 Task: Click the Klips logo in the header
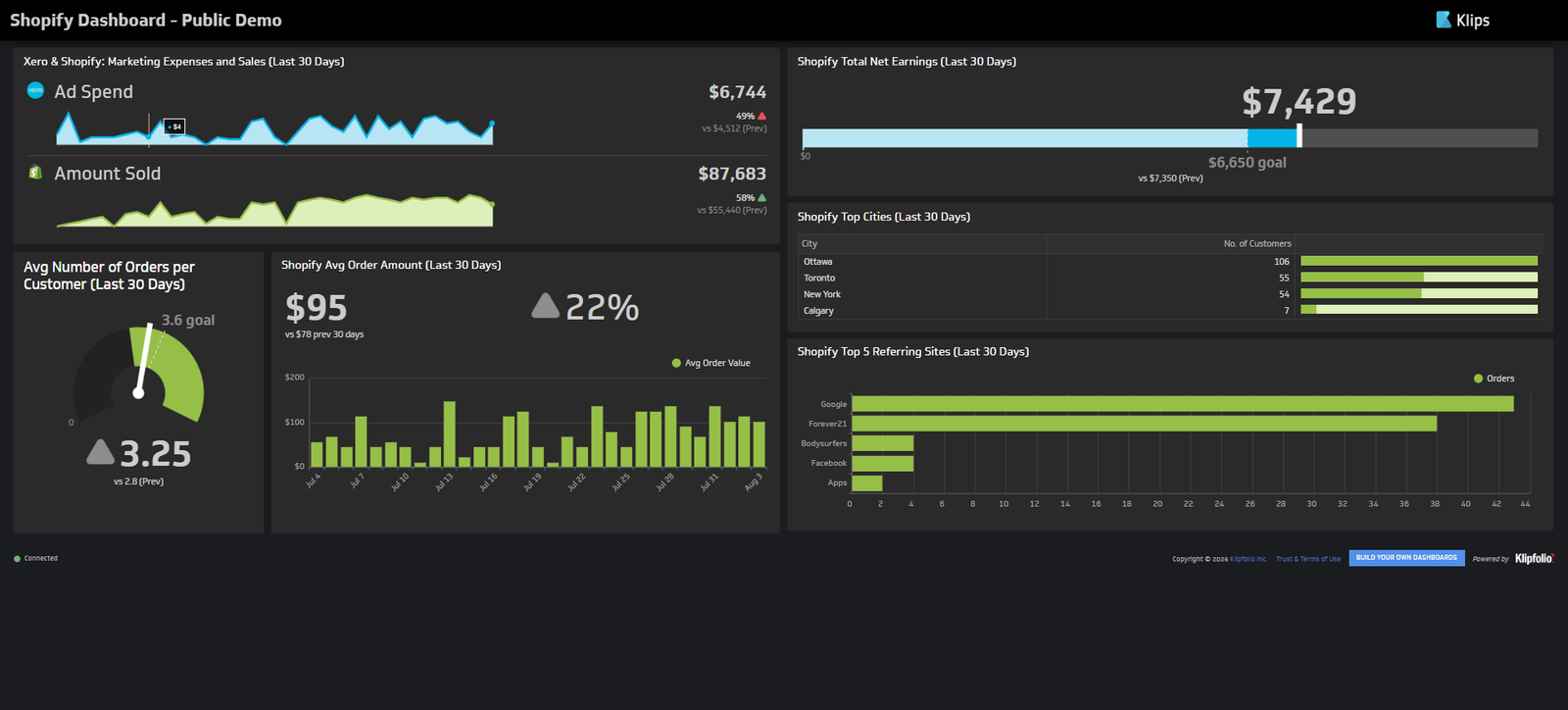coord(1462,20)
